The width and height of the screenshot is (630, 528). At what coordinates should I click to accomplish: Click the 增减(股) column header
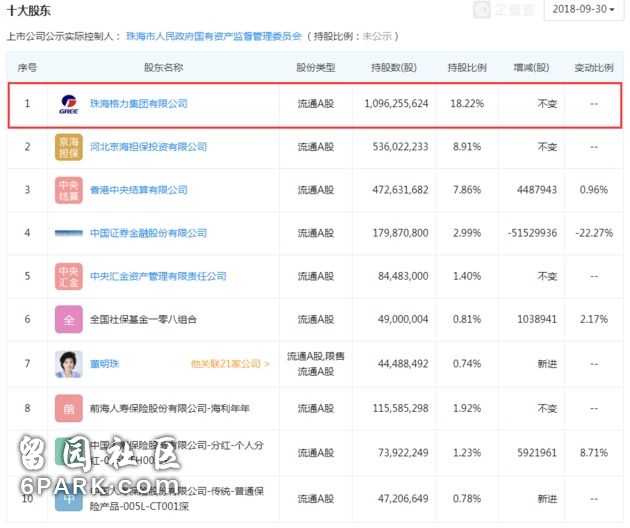pyautogui.click(x=532, y=68)
